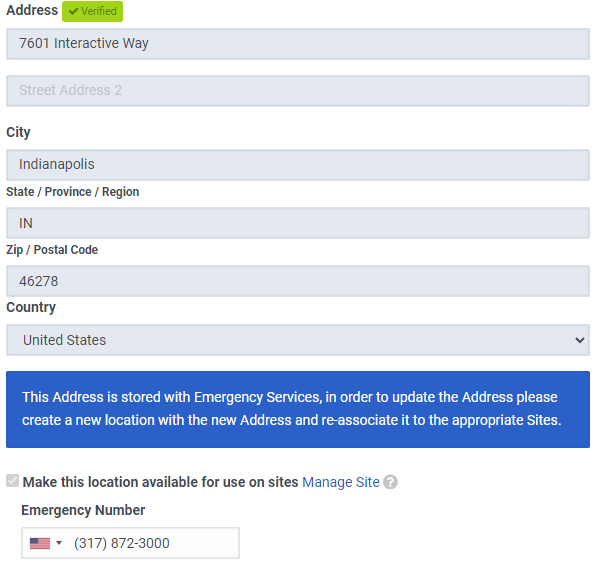Click the Zip / Postal Code label
Screen dimensions: 604x564
pos(52,250)
